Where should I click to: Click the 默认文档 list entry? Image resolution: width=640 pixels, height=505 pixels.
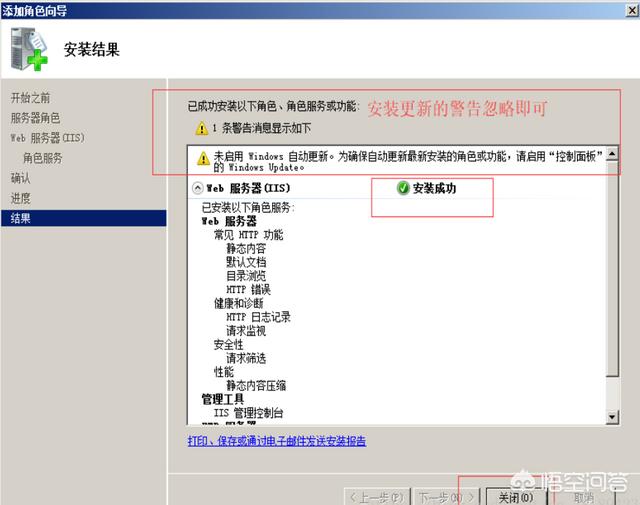point(246,262)
